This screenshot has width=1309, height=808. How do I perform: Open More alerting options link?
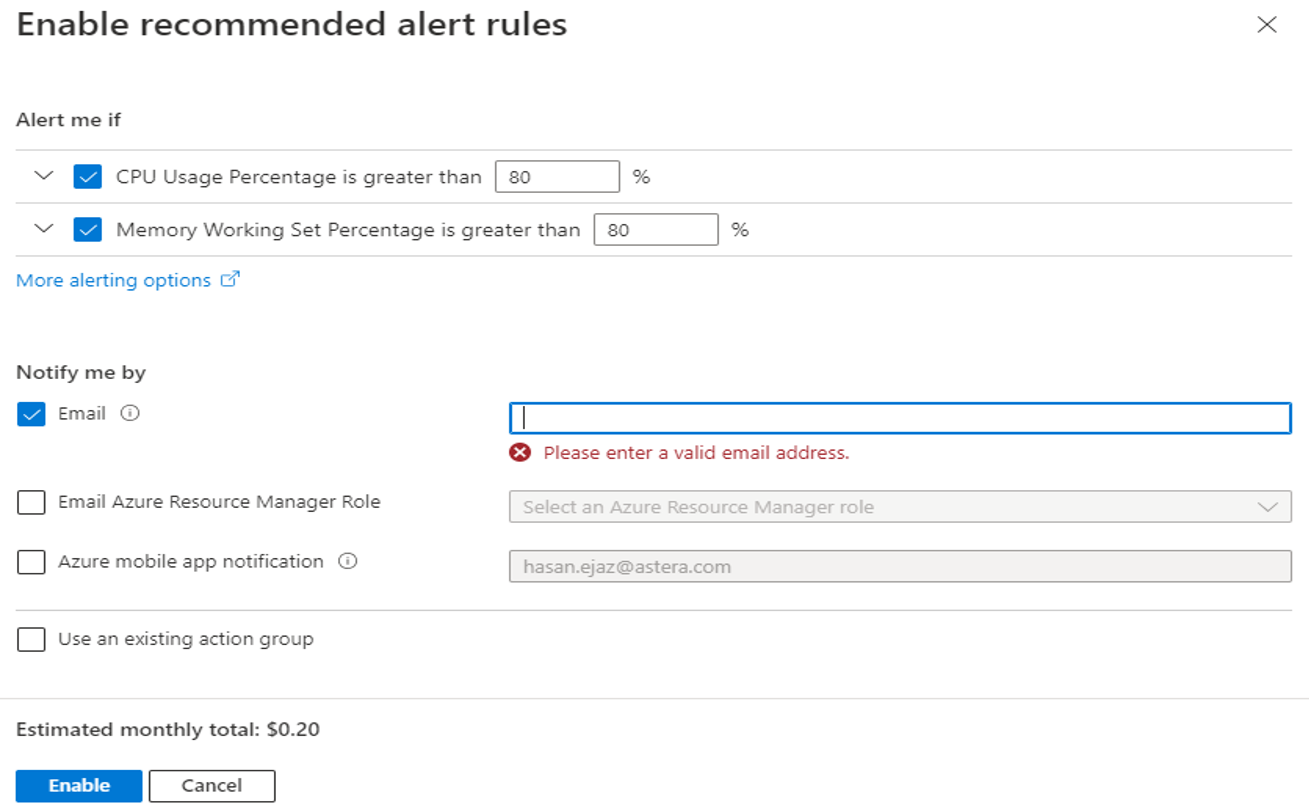(114, 281)
